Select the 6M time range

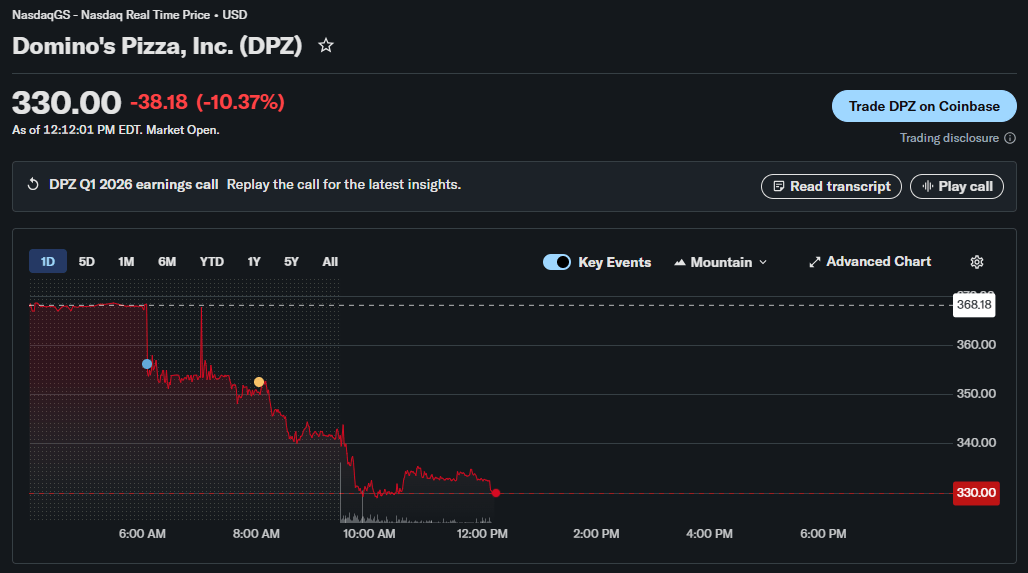click(167, 262)
